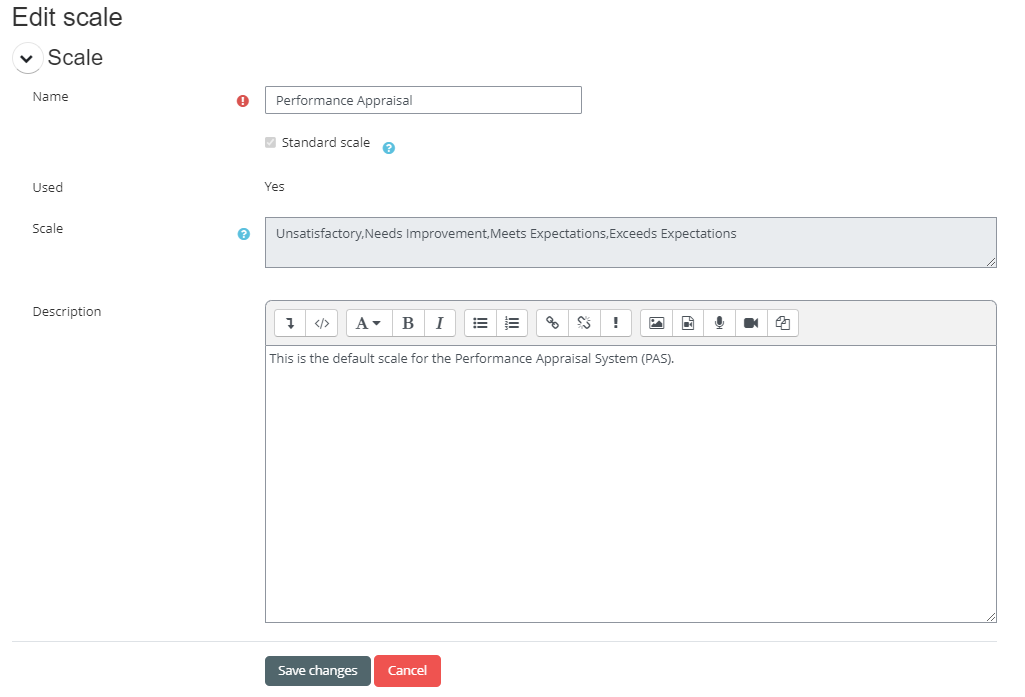
Task: Click the Performance Appraisal name field
Action: tap(423, 100)
